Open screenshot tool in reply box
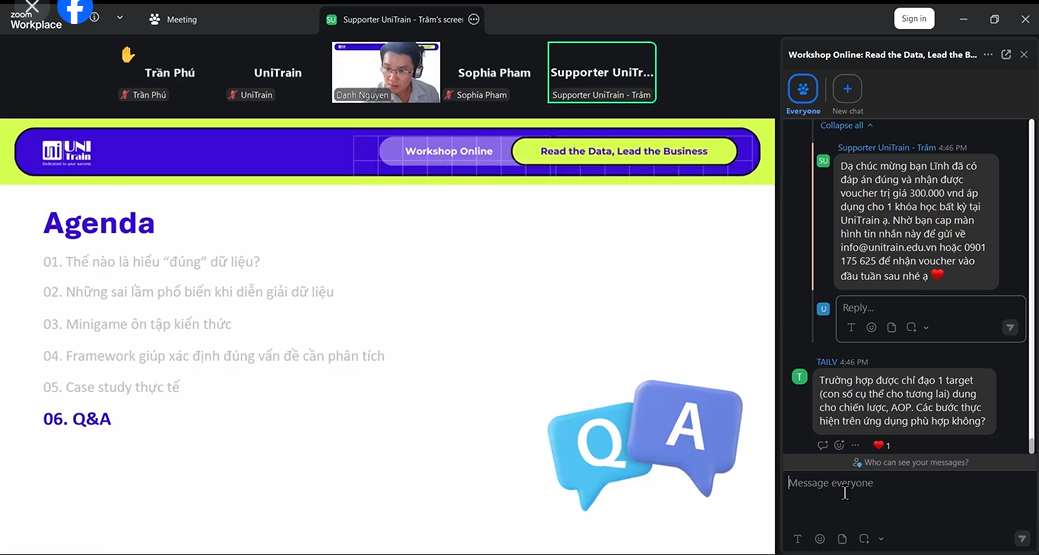The width and height of the screenshot is (1039, 555). click(x=911, y=327)
